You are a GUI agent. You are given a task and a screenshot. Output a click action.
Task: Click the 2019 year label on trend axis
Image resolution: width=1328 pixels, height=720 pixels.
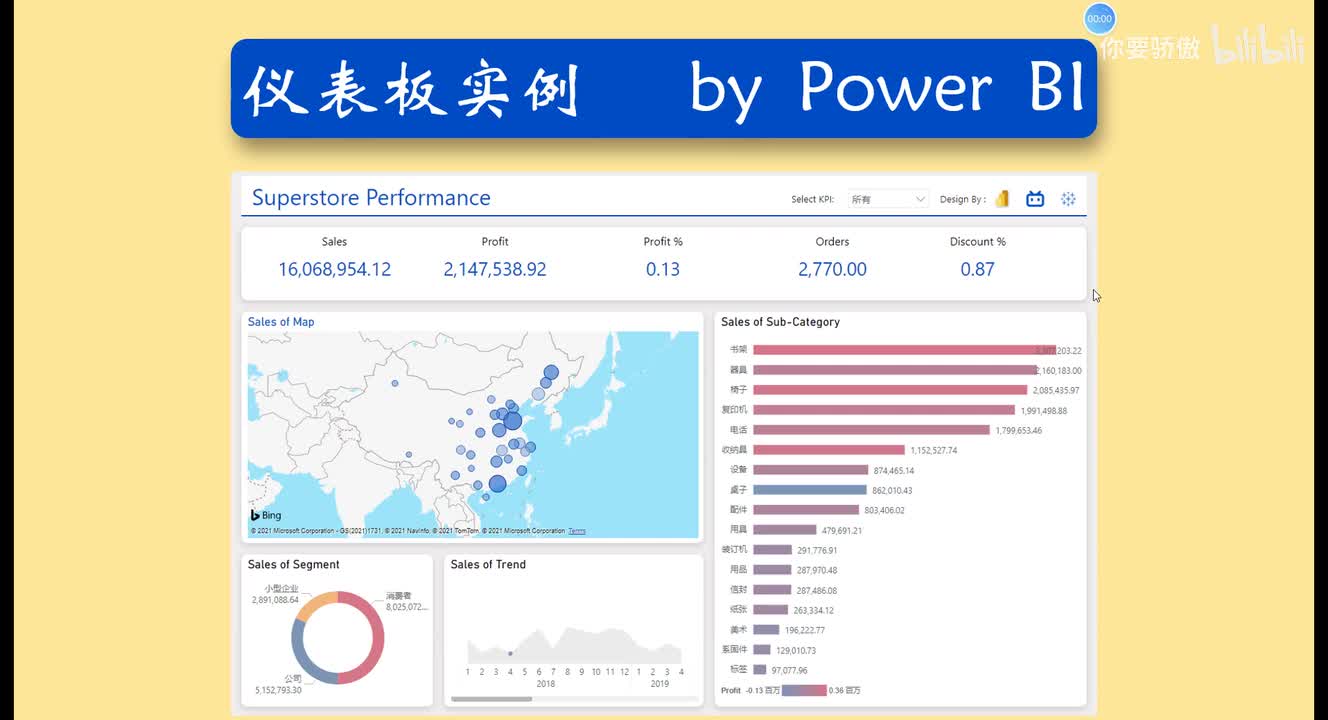pos(660,684)
